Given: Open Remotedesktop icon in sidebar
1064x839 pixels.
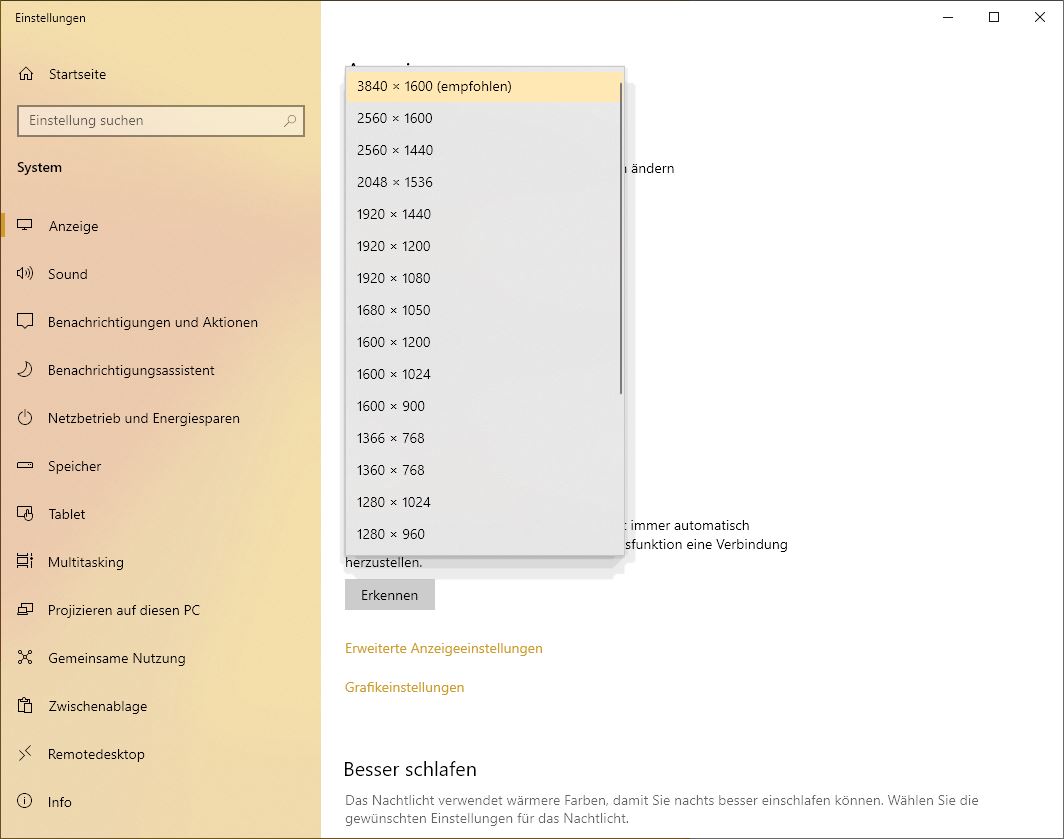Looking at the screenshot, I should click(x=25, y=753).
